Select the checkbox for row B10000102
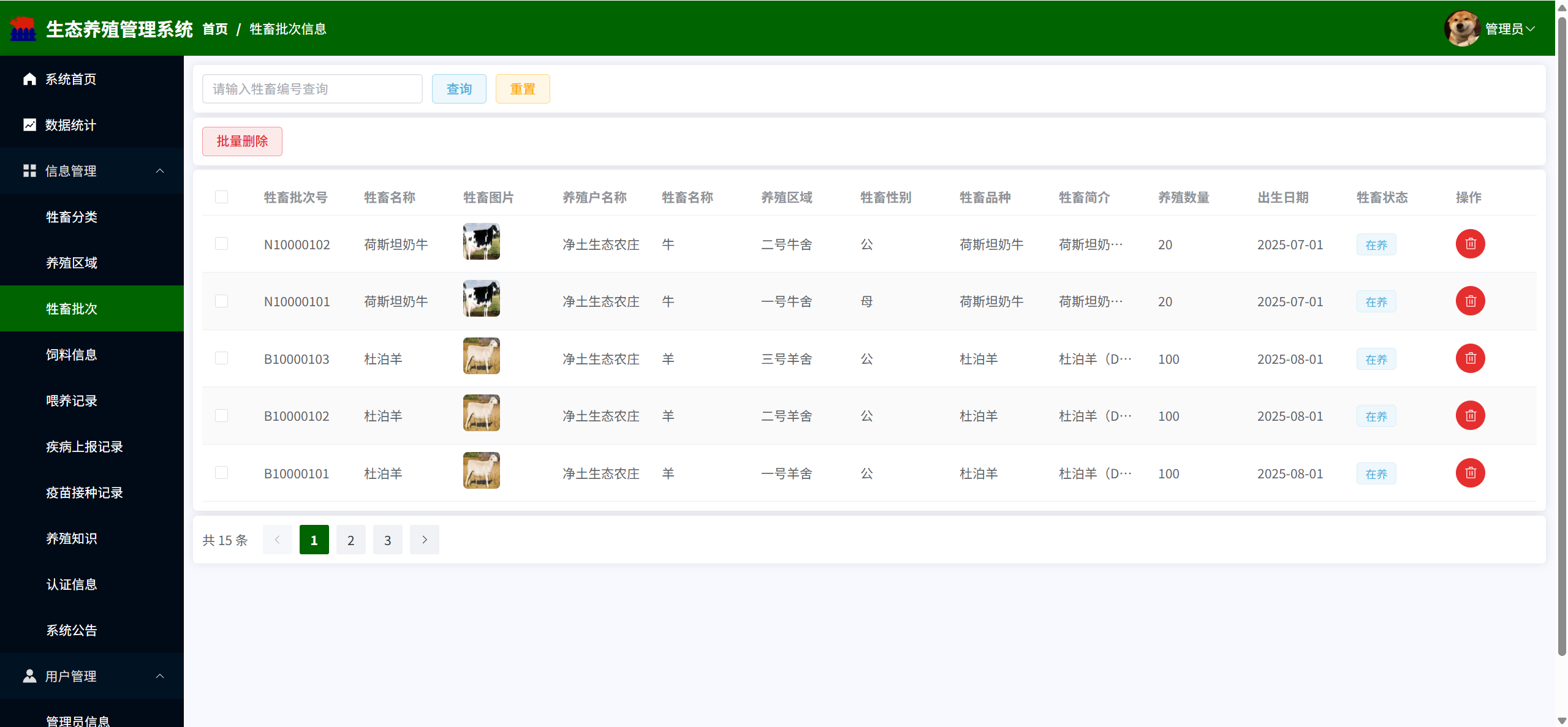Viewport: 1568px width, 727px height. [221, 416]
